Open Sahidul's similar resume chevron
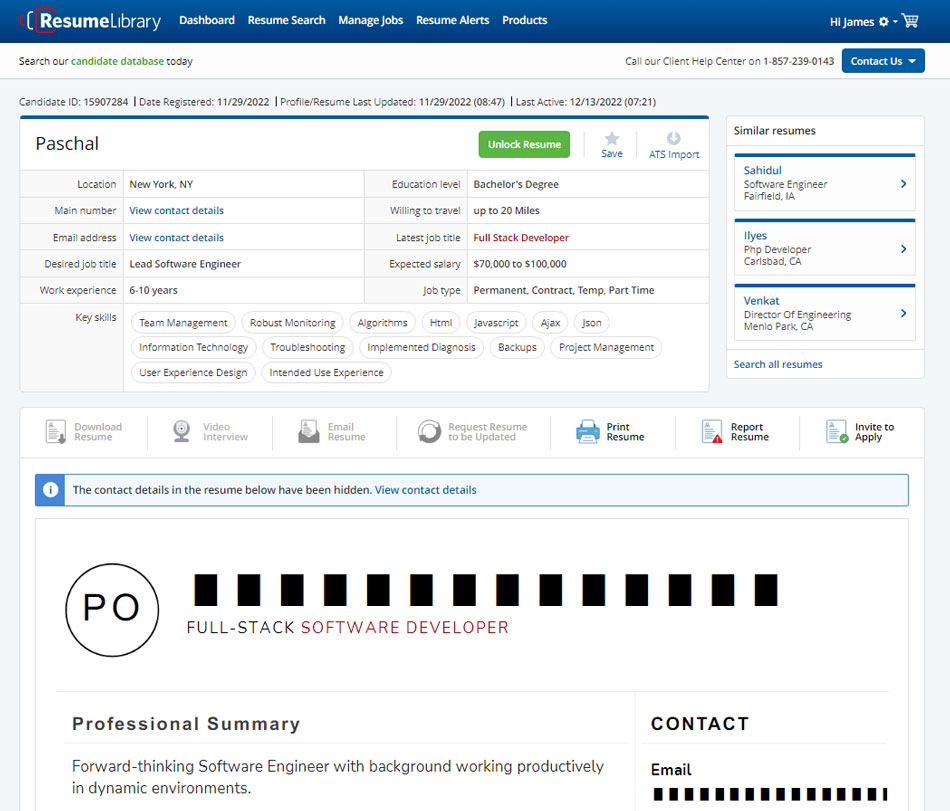Screen dimensions: 950x811 click(x=903, y=184)
